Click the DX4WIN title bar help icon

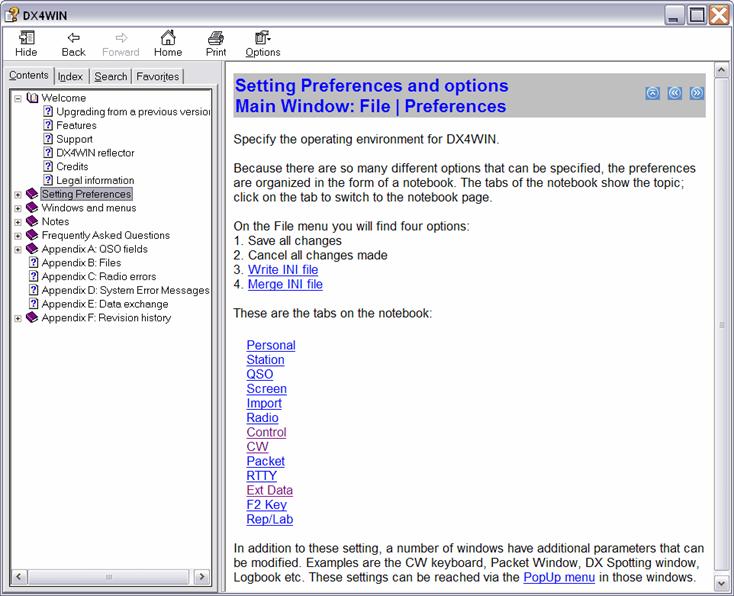pos(12,15)
